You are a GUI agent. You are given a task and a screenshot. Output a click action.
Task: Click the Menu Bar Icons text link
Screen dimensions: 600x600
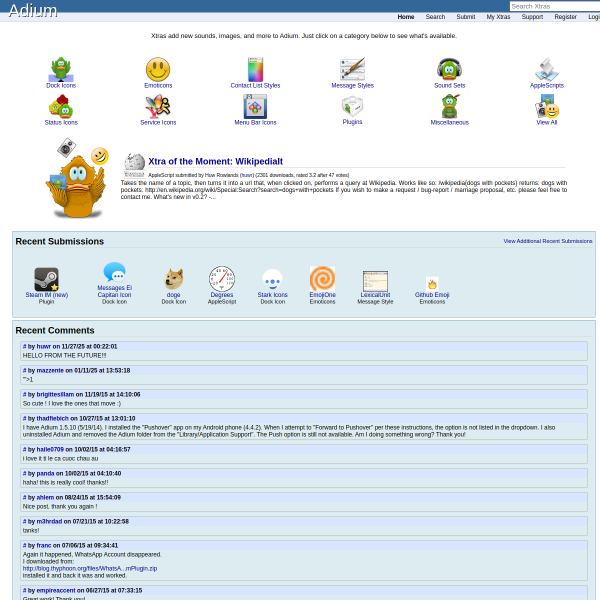tap(255, 122)
